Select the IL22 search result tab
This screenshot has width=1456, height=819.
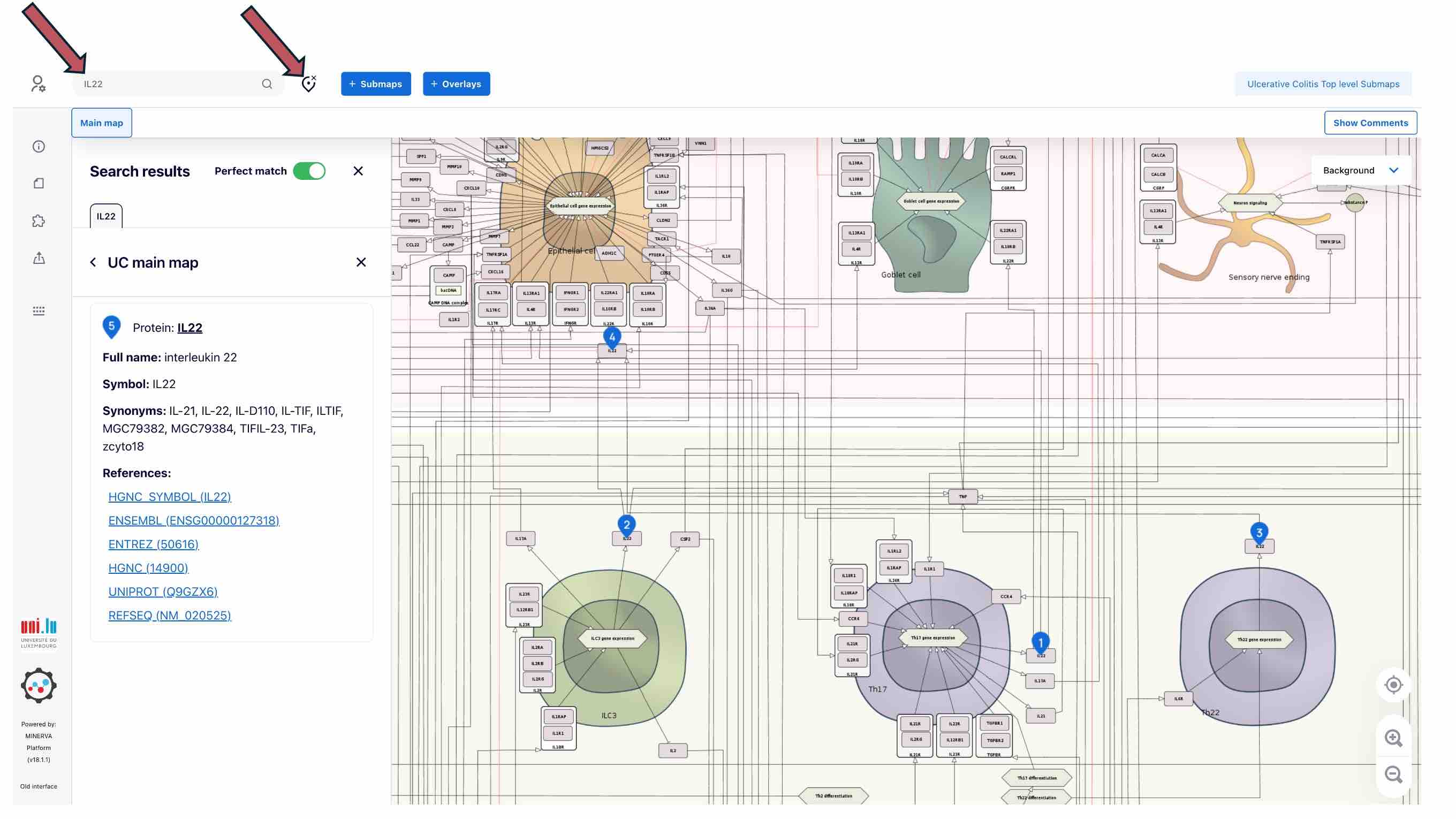coord(105,216)
